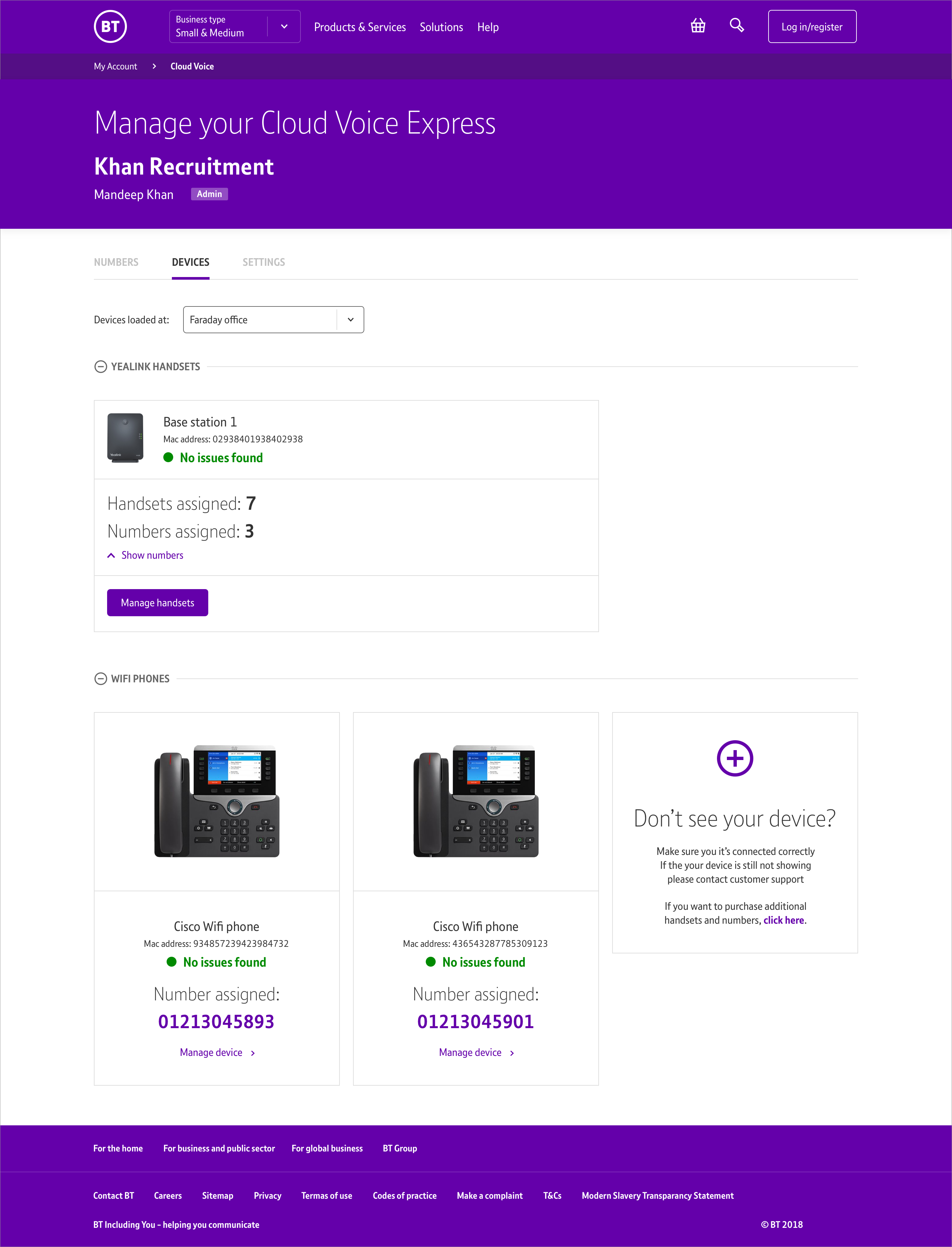Screen dimensions: 952x1247
Task: Click the second Cisco Wifi phone image
Action: click(475, 801)
